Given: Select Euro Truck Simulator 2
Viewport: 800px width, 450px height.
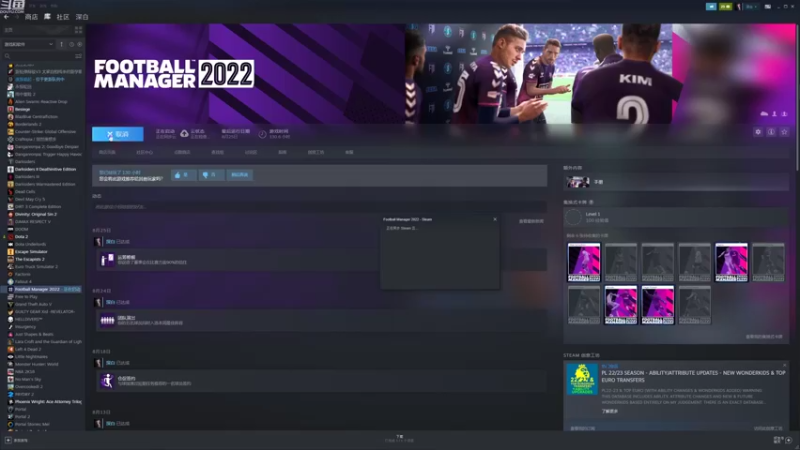Looking at the screenshot, I should pos(36,266).
